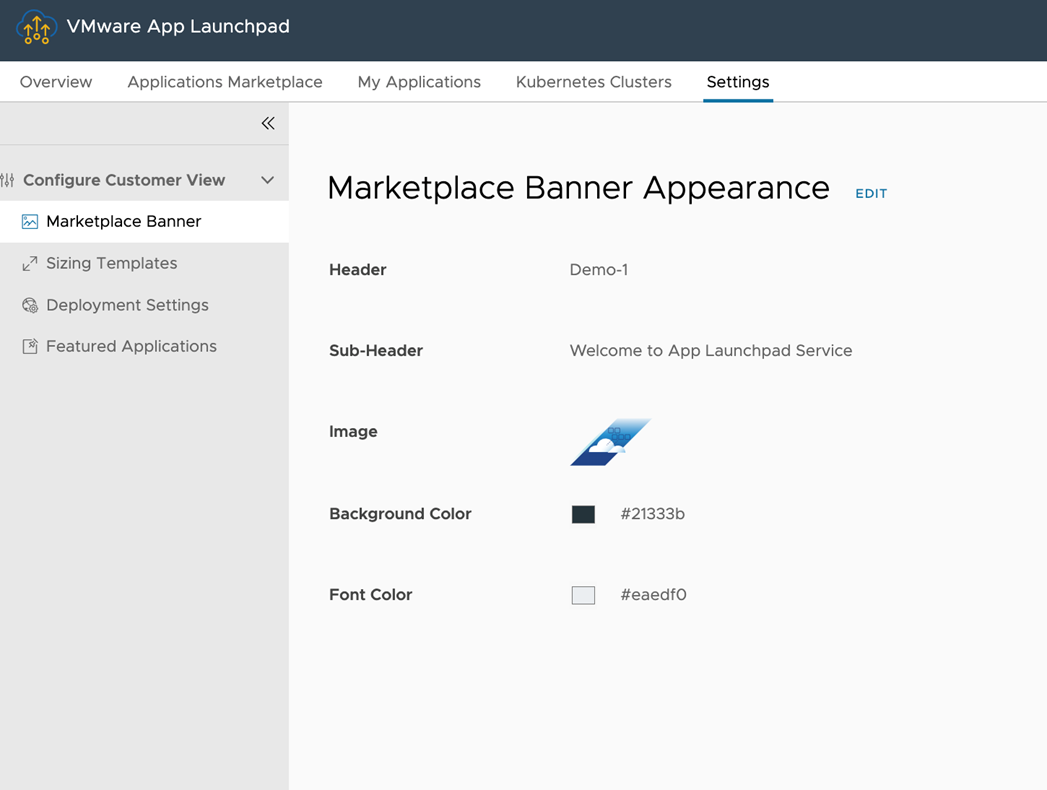The width and height of the screenshot is (1047, 790).
Task: Select the Kubernetes Clusters tab
Action: (x=594, y=82)
